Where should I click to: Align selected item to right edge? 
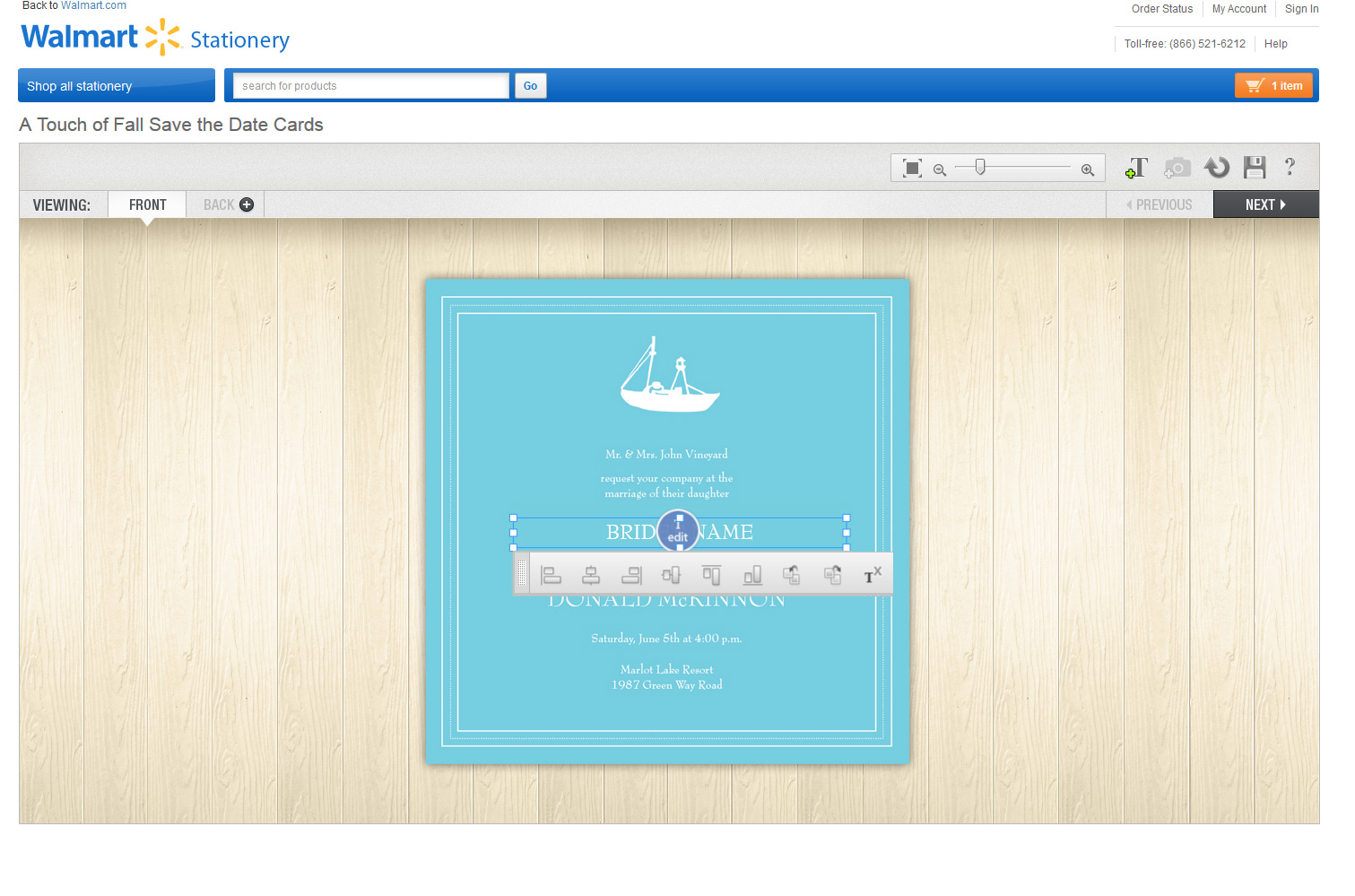point(632,575)
